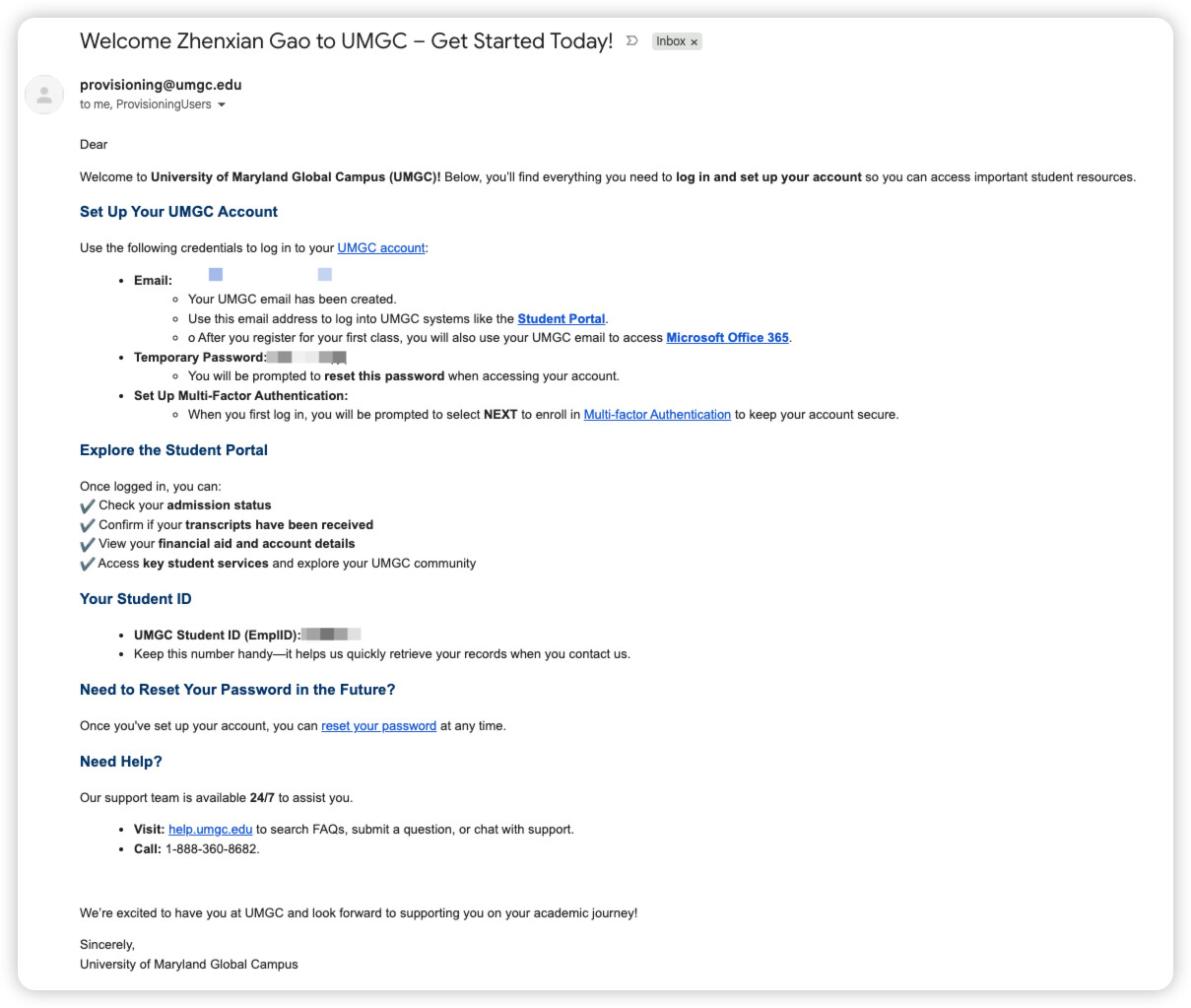The image size is (1191, 1008).
Task: Click the checkmark icon beside transcripts received
Action: (88, 525)
